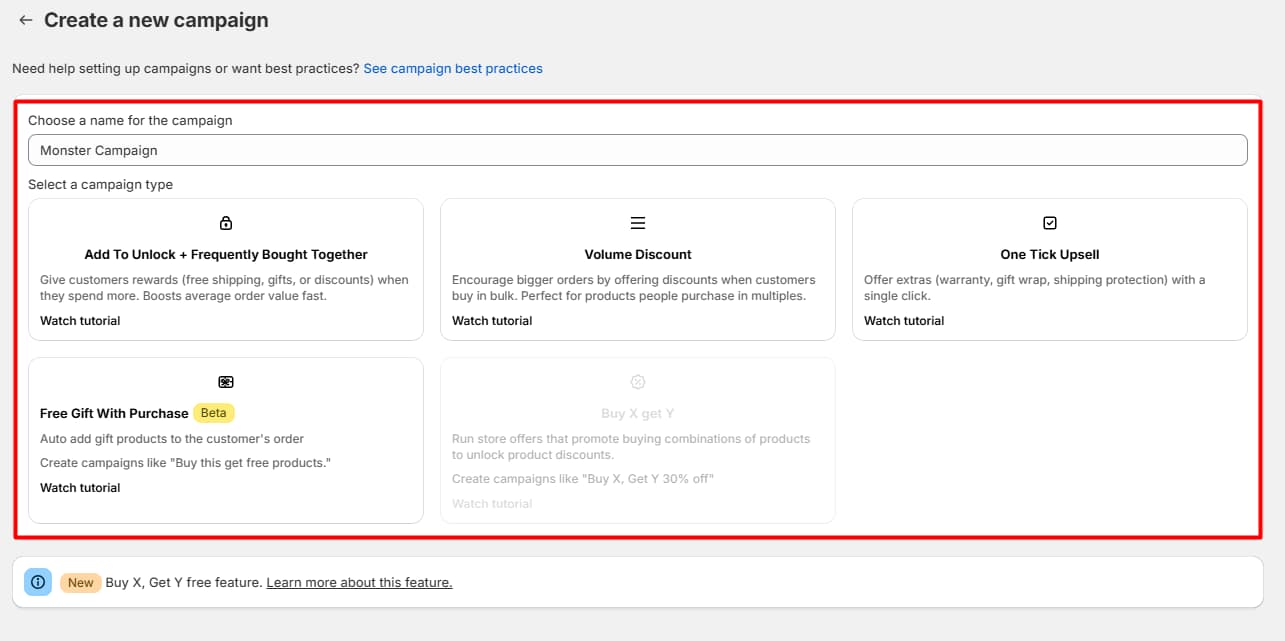Click the New badge in the banner
Screen dimensions: 1285x641
click(x=81, y=582)
